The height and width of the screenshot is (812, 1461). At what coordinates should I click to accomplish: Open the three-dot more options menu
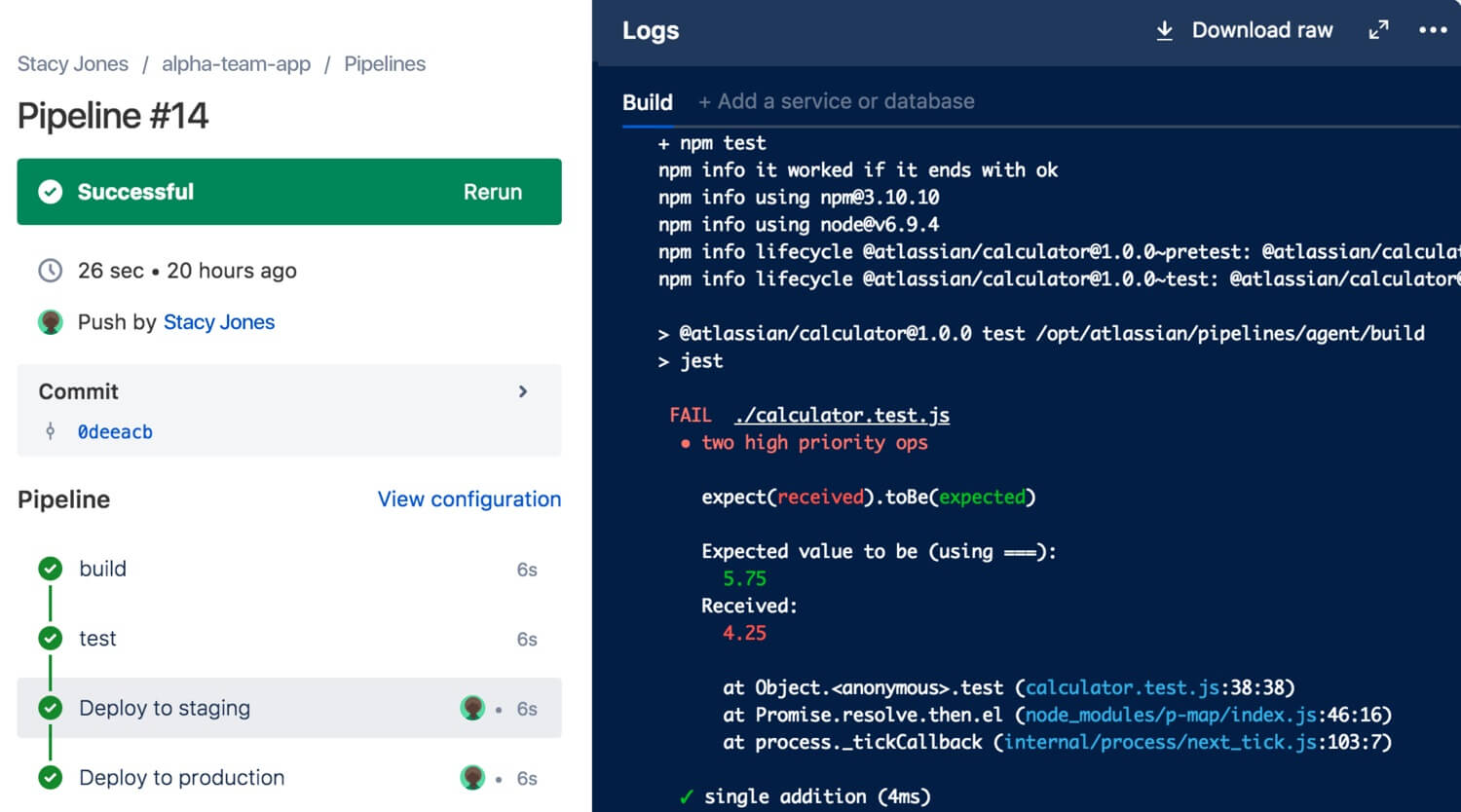pyautogui.click(x=1433, y=30)
